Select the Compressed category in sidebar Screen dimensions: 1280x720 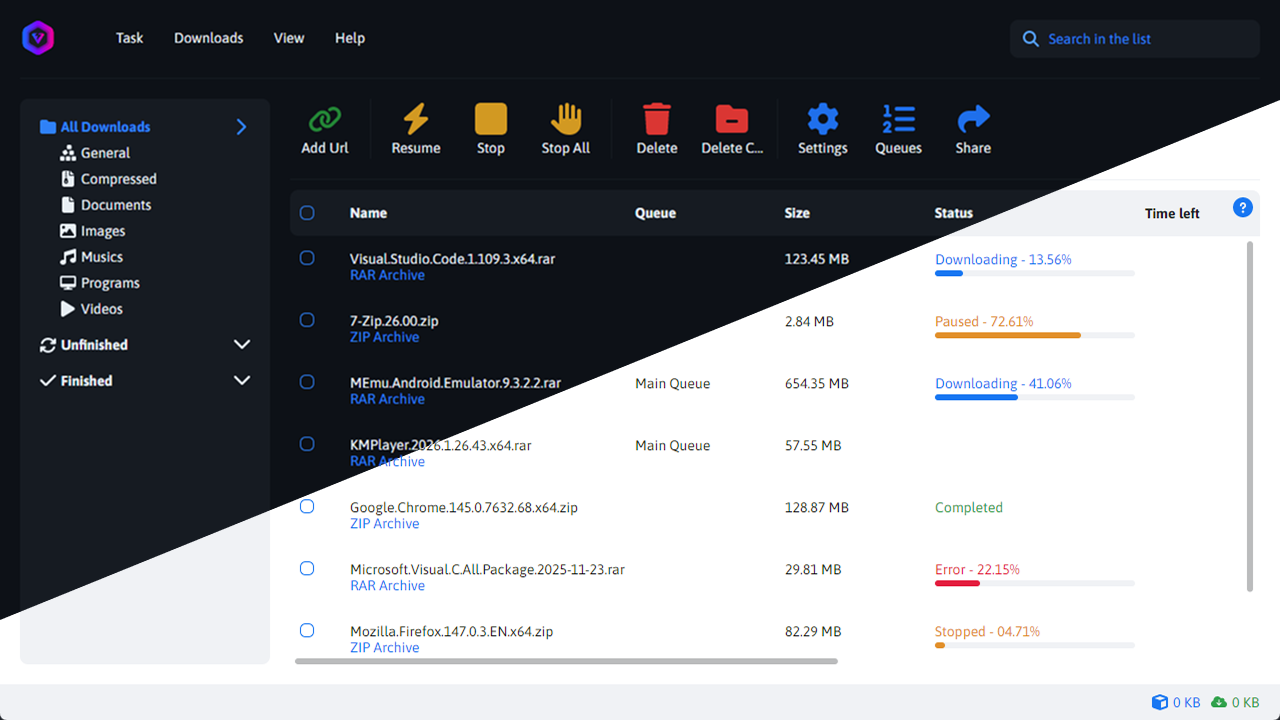tap(118, 179)
